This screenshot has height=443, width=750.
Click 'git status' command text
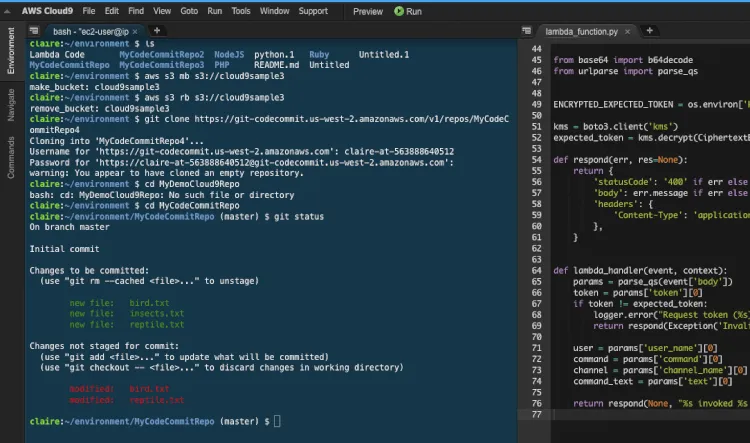pyautogui.click(x=299, y=217)
